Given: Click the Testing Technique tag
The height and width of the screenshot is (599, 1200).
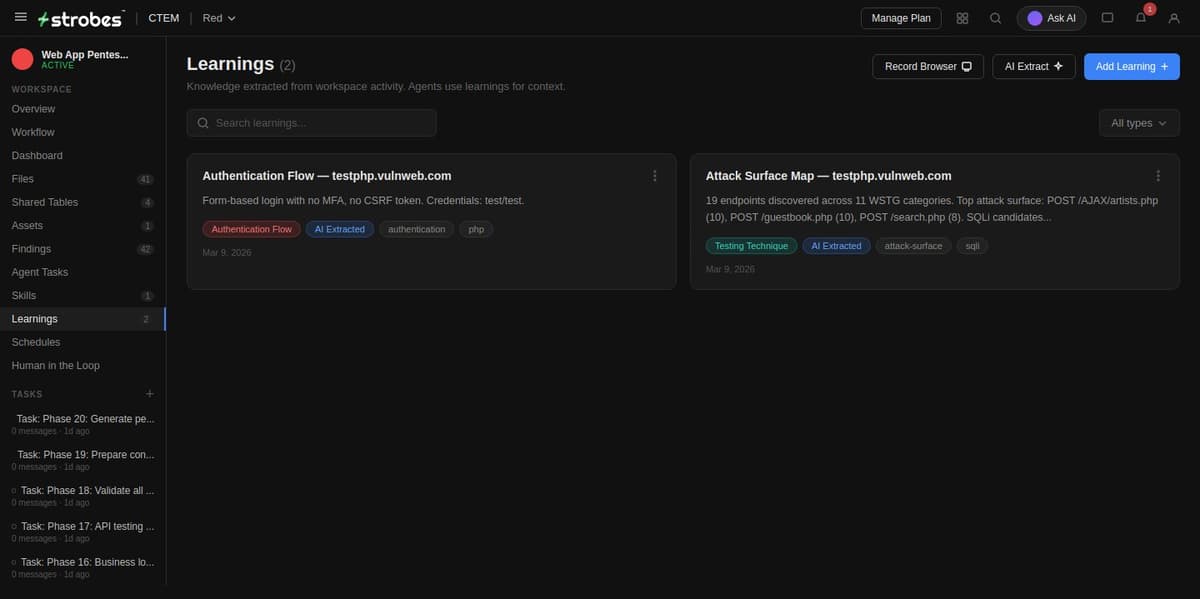Looking at the screenshot, I should 751,245.
